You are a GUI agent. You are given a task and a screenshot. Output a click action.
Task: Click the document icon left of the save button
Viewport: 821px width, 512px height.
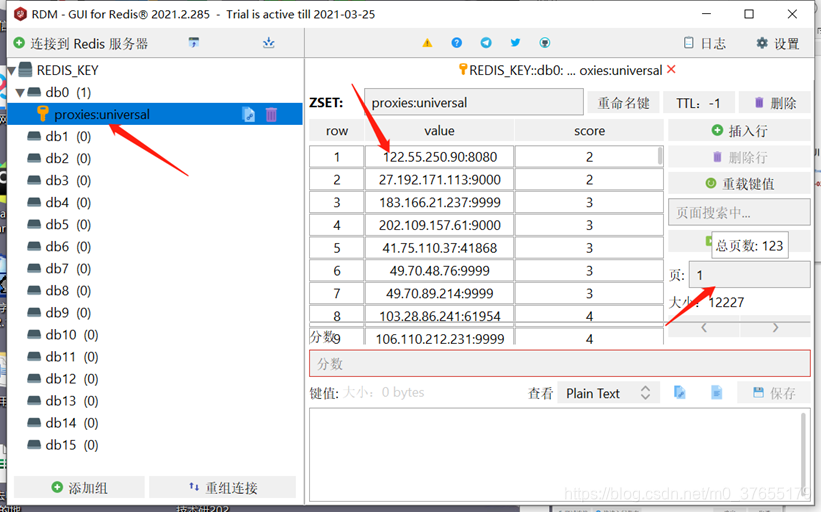(716, 392)
